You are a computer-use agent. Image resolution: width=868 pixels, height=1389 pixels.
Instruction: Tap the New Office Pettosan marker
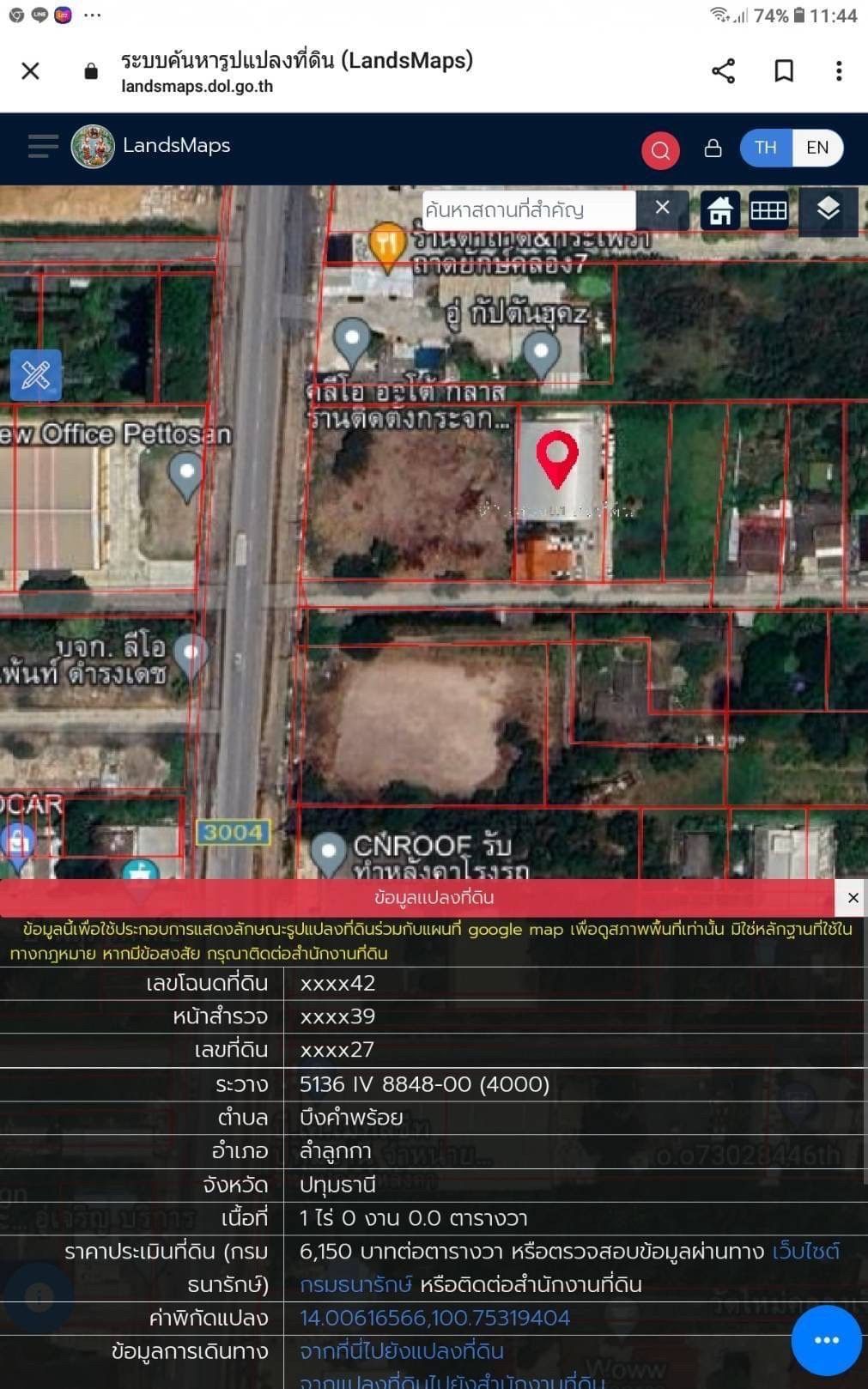pyautogui.click(x=186, y=476)
